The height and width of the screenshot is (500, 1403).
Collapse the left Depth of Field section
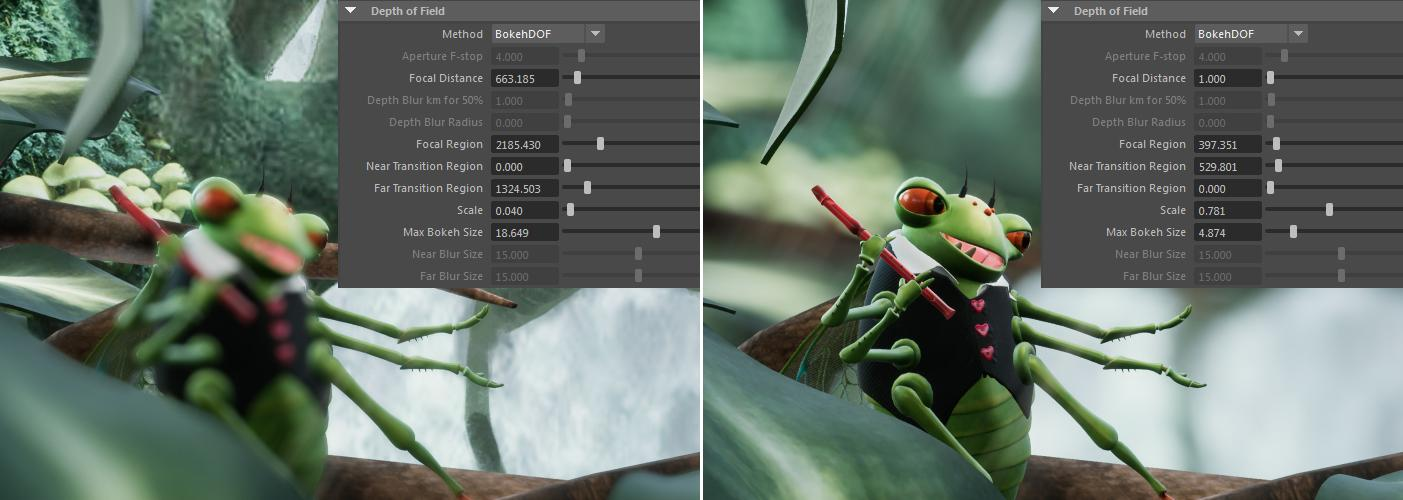pos(351,11)
